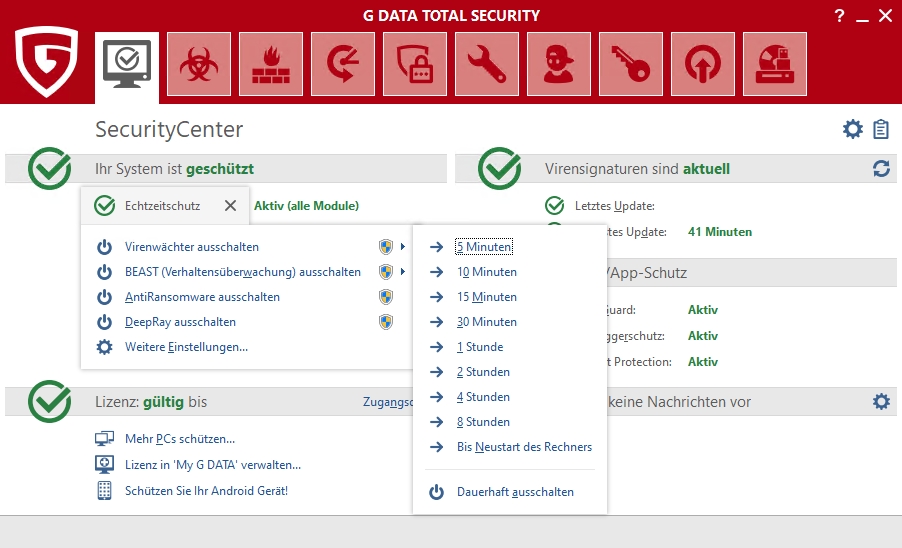Open the Tuner wrench icon
This screenshot has height=548, width=902.
[487, 64]
